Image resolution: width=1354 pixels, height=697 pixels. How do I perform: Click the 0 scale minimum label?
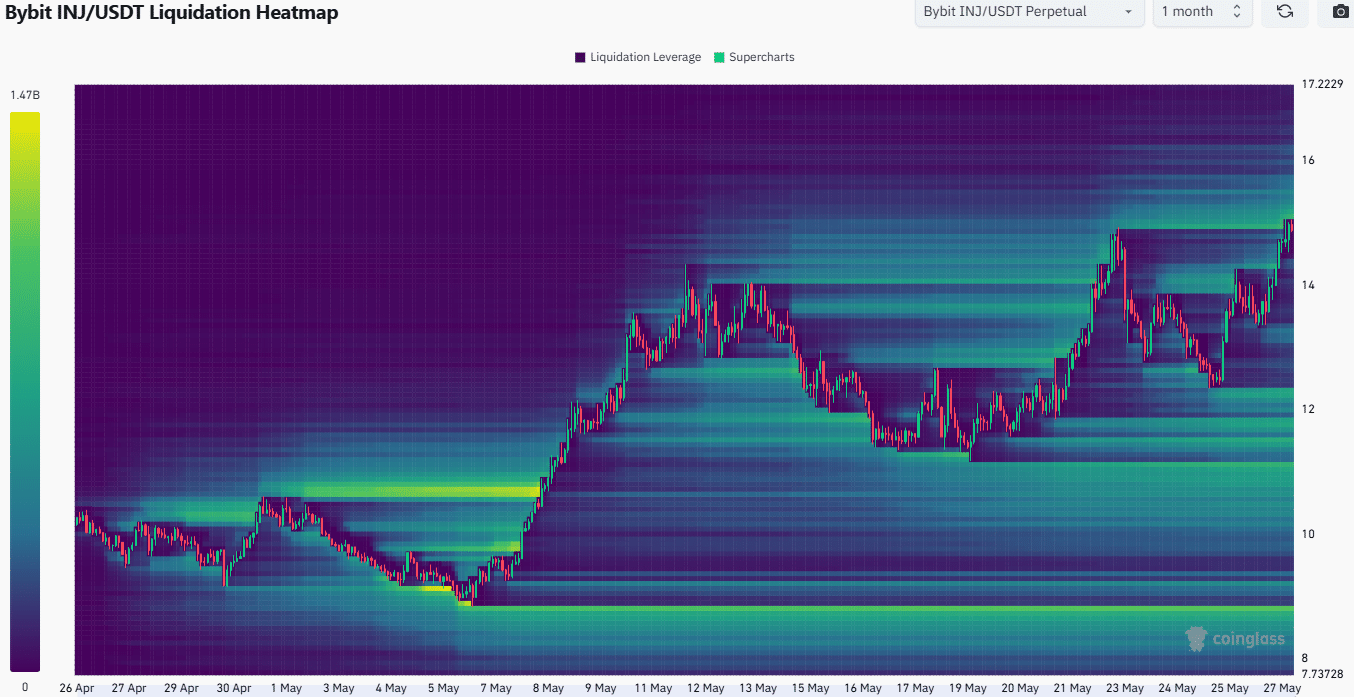(25, 688)
